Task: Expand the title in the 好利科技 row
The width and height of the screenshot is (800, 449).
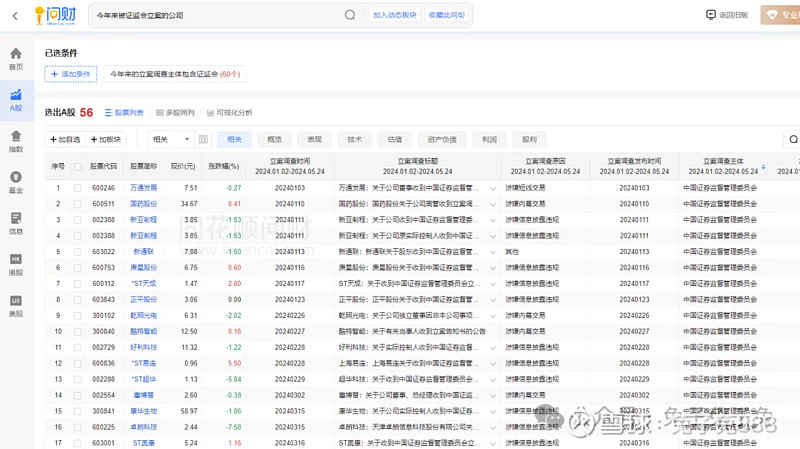Action: 493,347
